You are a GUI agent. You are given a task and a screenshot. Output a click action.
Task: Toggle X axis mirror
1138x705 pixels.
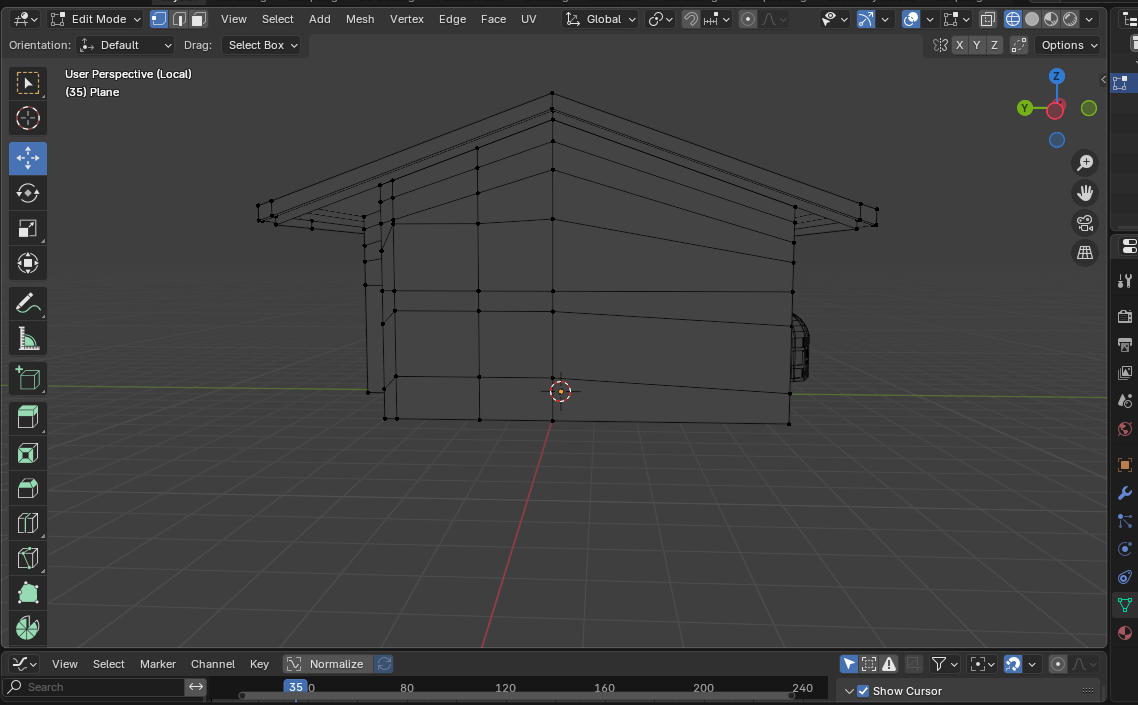coord(959,45)
